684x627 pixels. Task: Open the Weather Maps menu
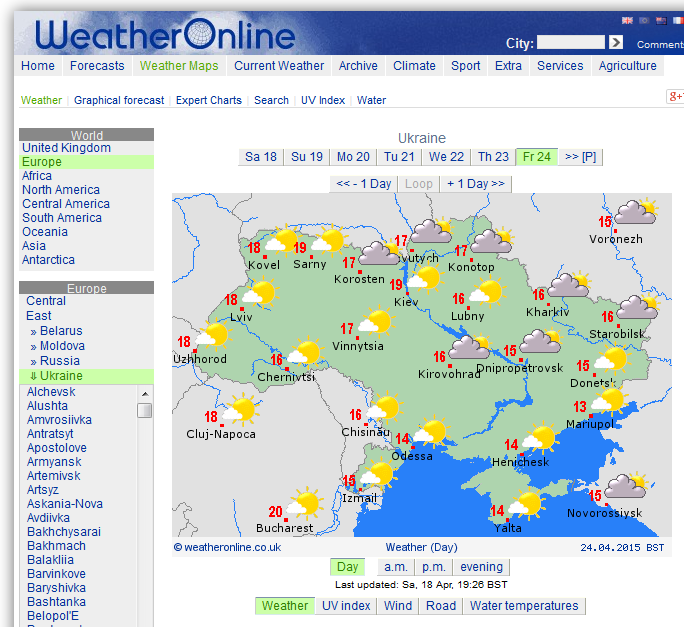coord(179,66)
